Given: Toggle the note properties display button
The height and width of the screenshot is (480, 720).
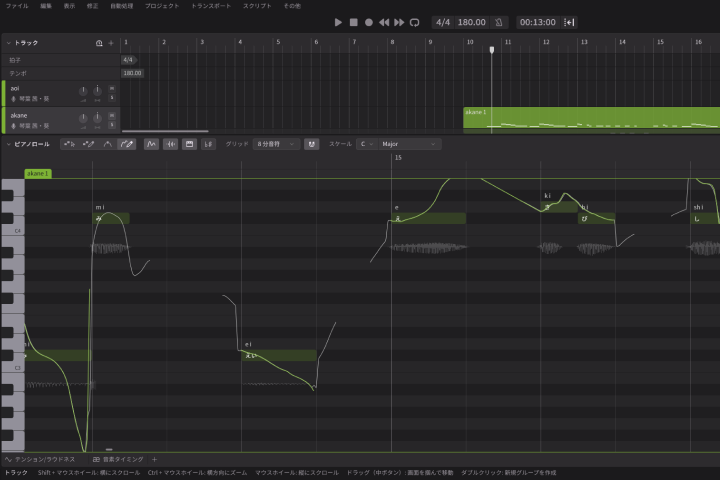Looking at the screenshot, I should click(x=208, y=144).
